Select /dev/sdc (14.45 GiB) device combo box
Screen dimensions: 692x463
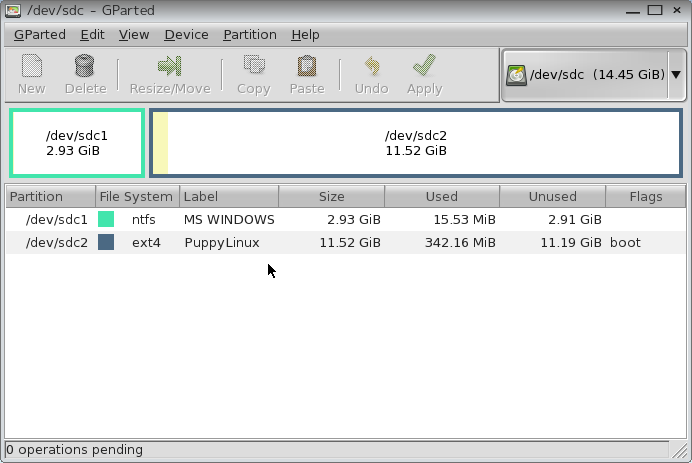594,75
